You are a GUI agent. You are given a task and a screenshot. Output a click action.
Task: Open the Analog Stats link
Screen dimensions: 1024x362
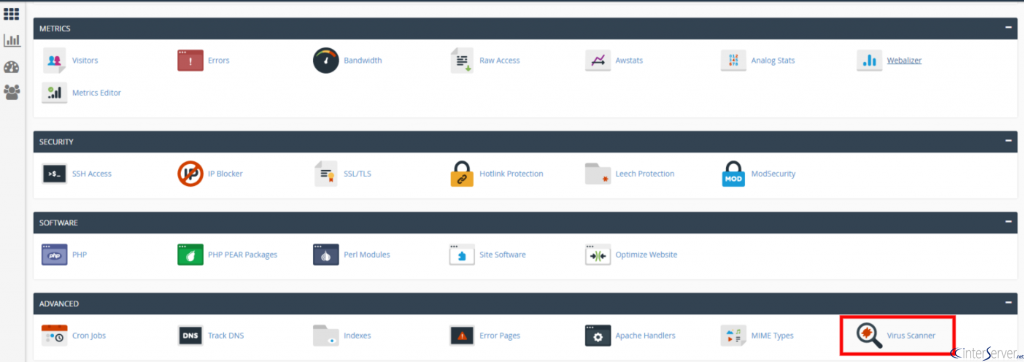pyautogui.click(x=773, y=60)
